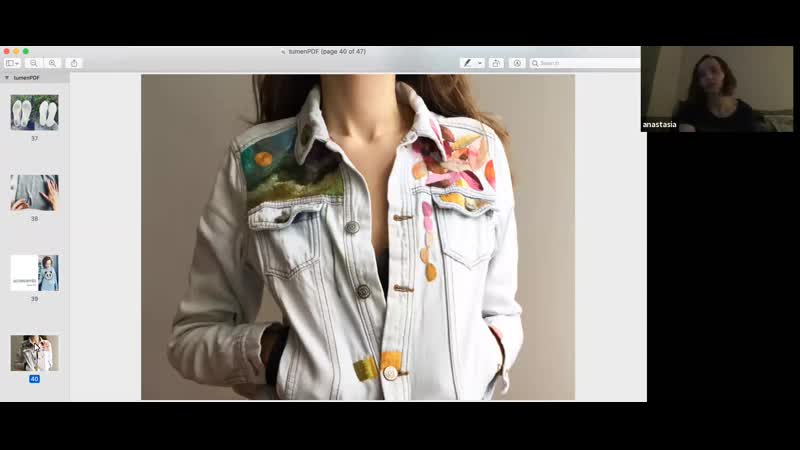Click the green fullscreen window button
Image resolution: width=800 pixels, height=450 pixels.
click(26, 51)
